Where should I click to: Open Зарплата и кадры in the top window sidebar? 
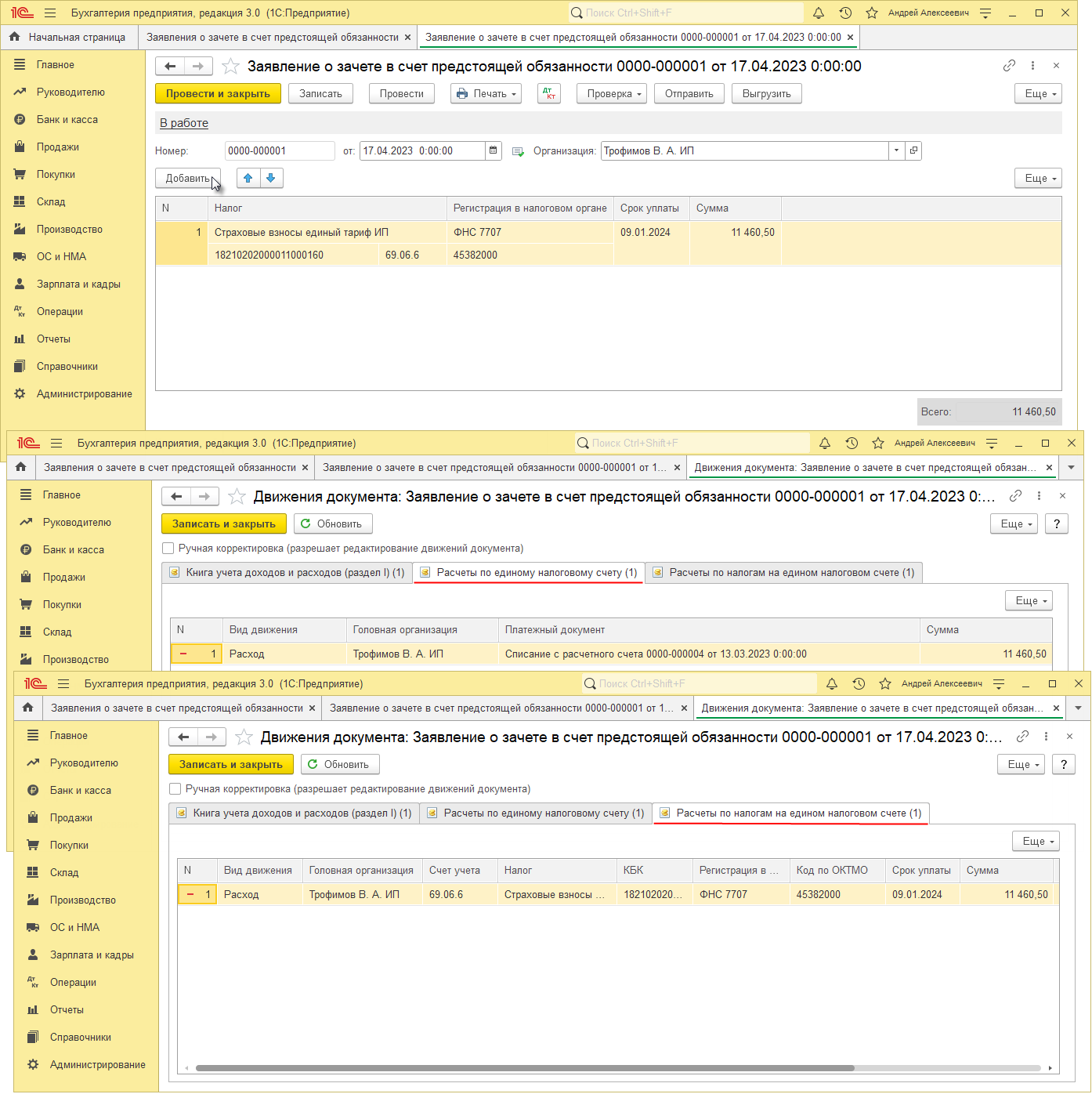point(78,284)
